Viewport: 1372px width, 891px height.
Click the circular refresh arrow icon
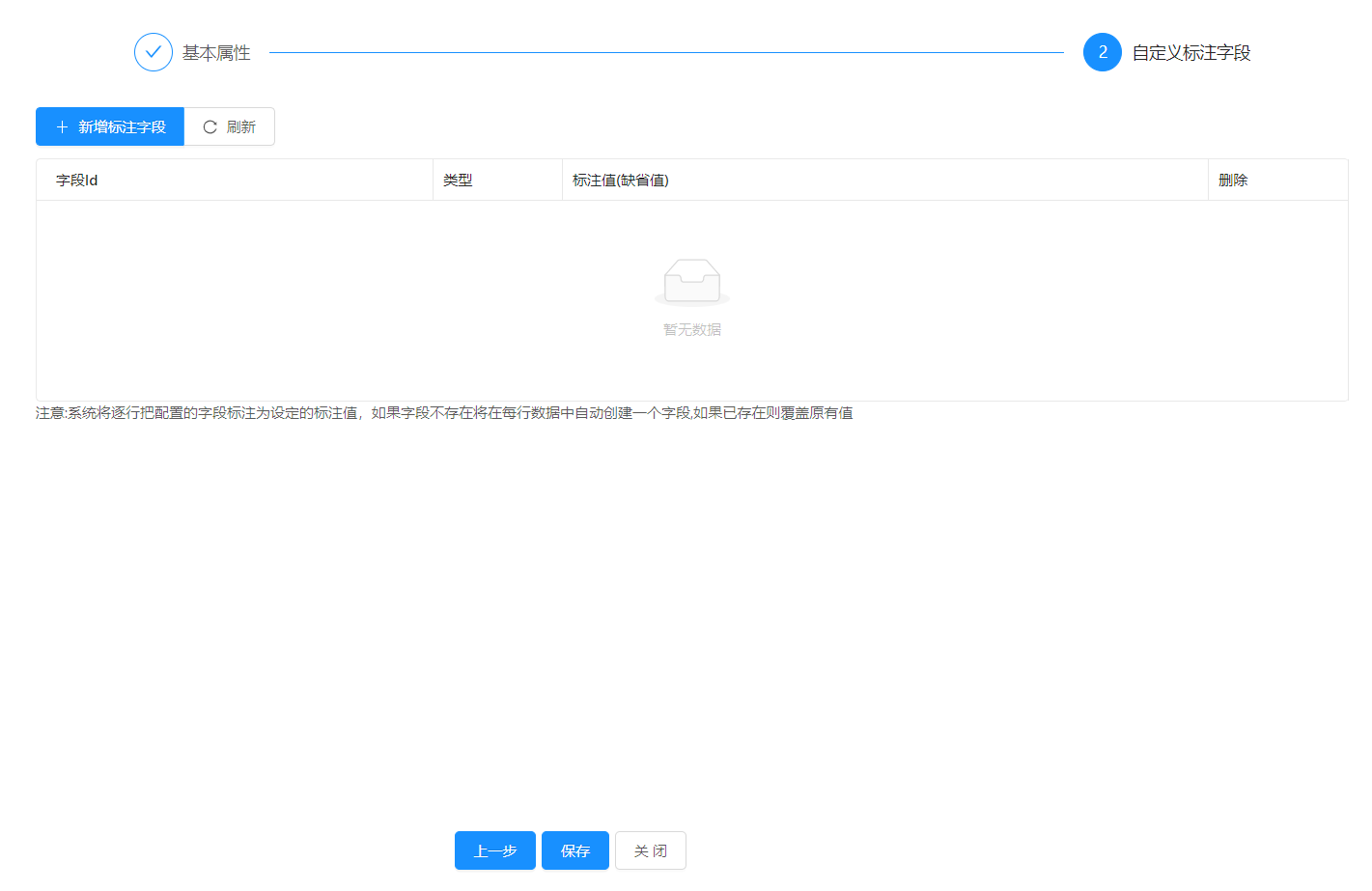[210, 127]
